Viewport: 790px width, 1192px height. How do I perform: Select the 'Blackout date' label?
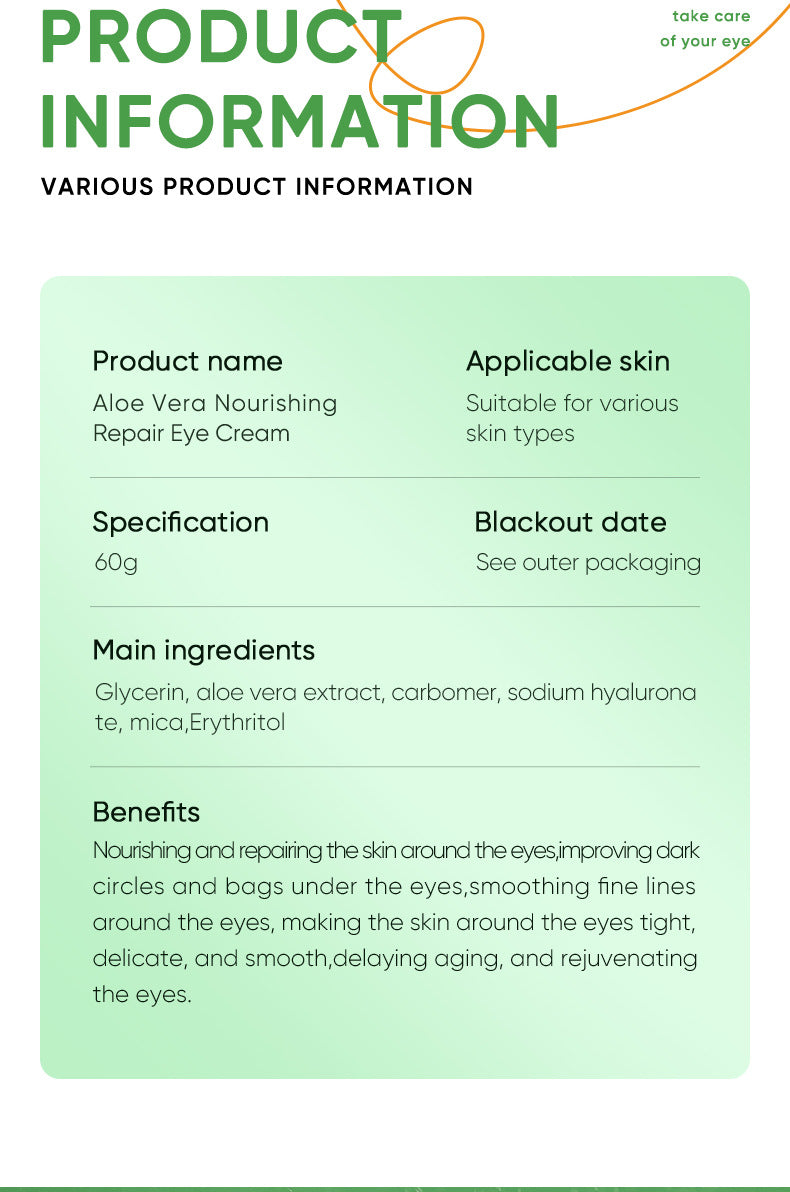pos(570,522)
